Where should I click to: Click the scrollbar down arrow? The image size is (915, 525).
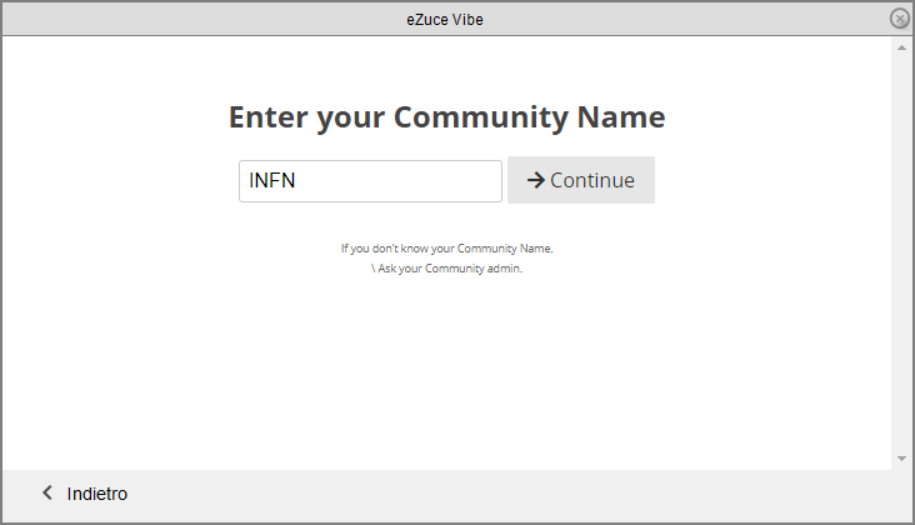pyautogui.click(x=902, y=458)
